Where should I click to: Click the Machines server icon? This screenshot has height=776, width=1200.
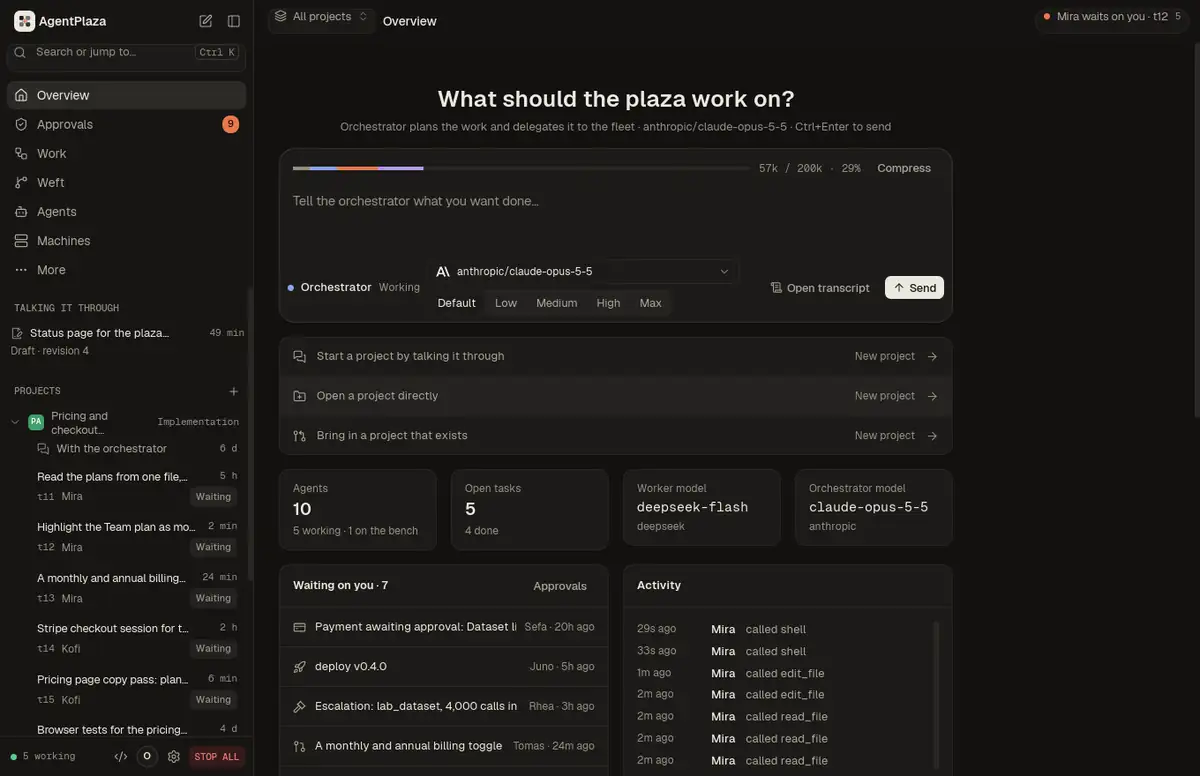tap(21, 240)
